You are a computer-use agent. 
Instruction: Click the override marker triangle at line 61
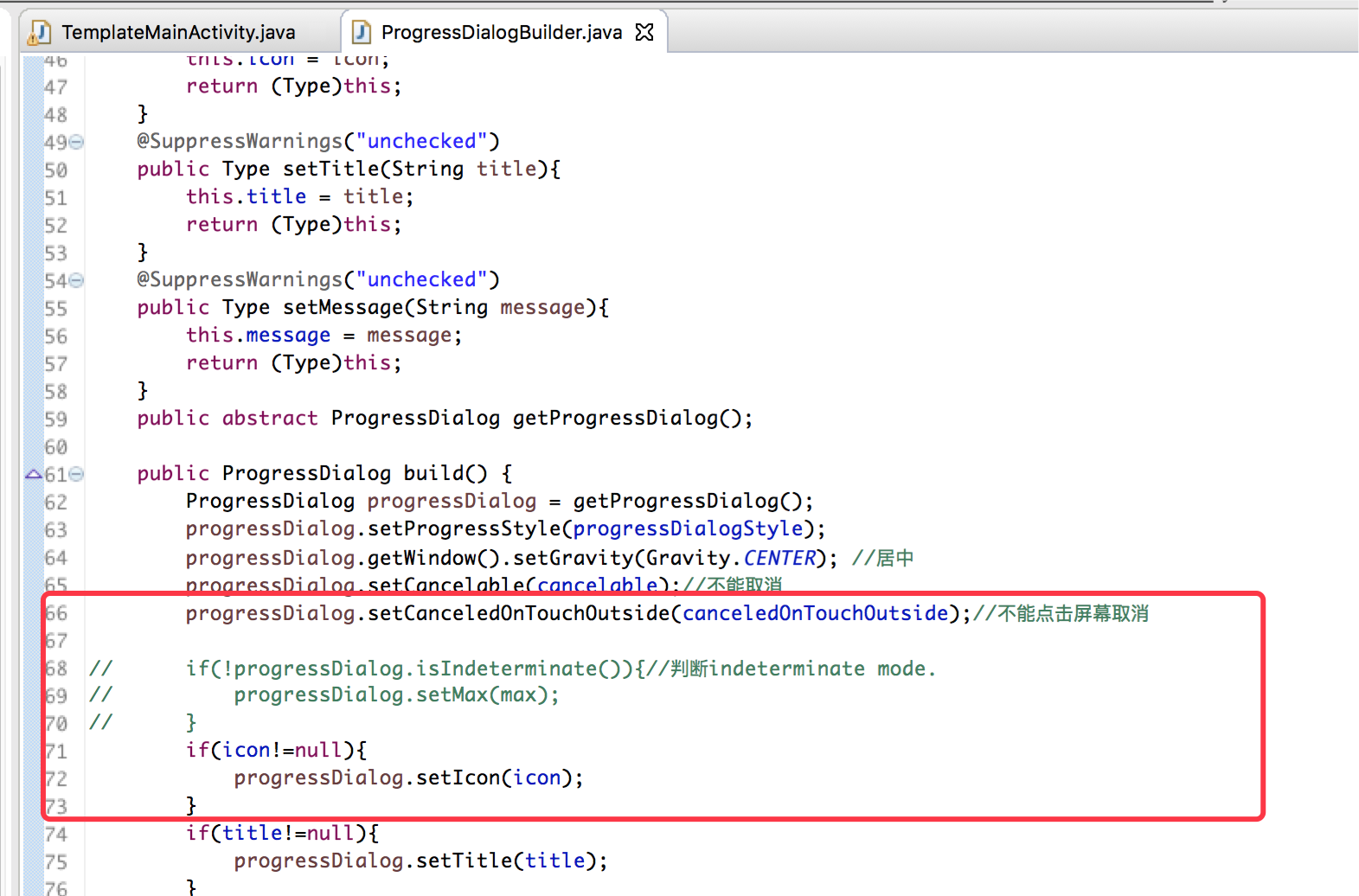point(34,474)
